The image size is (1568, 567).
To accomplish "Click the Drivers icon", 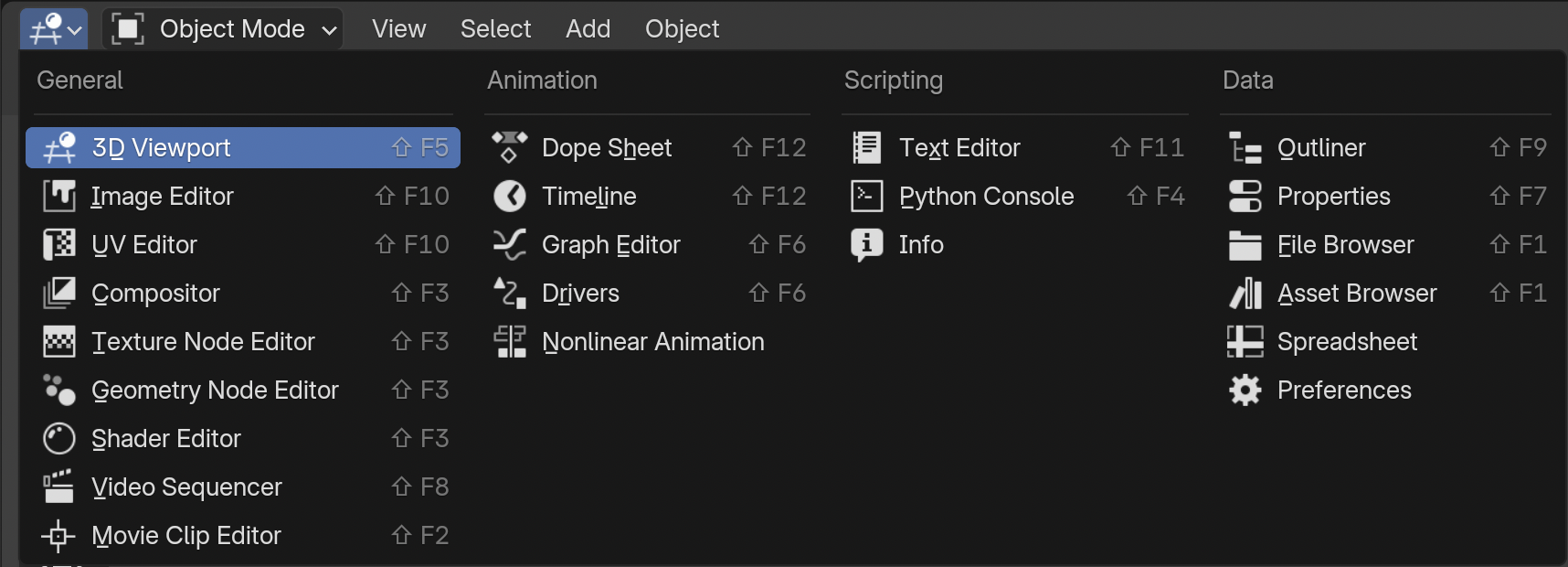I will click(x=510, y=293).
